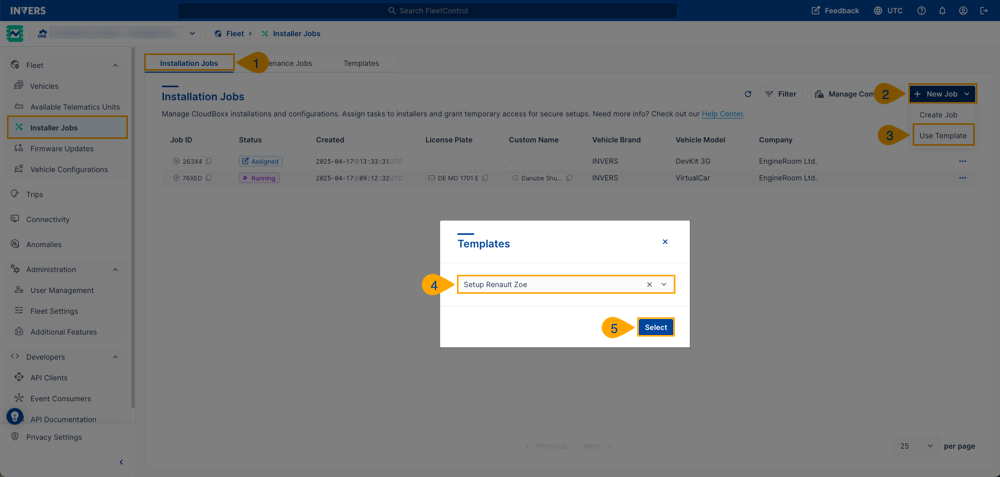This screenshot has width=1000, height=477.
Task: Click the logout icon in header
Action: pyautogui.click(x=984, y=11)
